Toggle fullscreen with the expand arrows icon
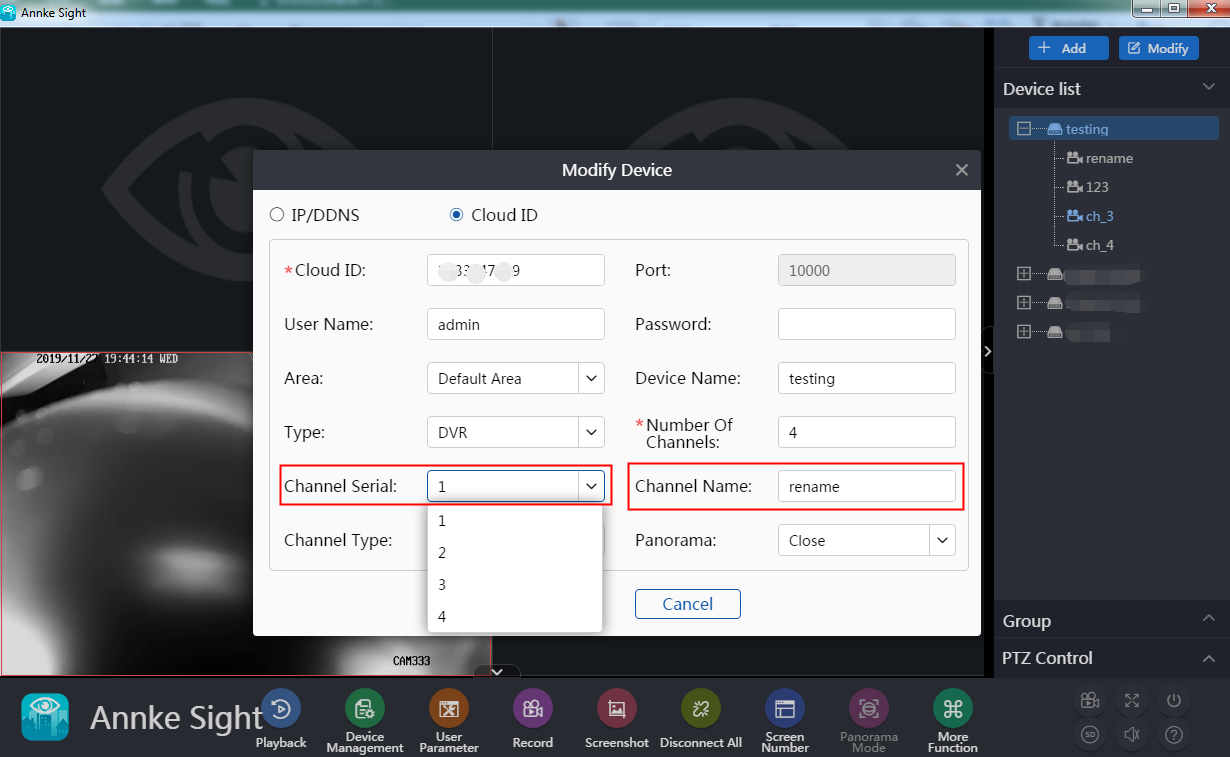1230x757 pixels. [x=1132, y=701]
